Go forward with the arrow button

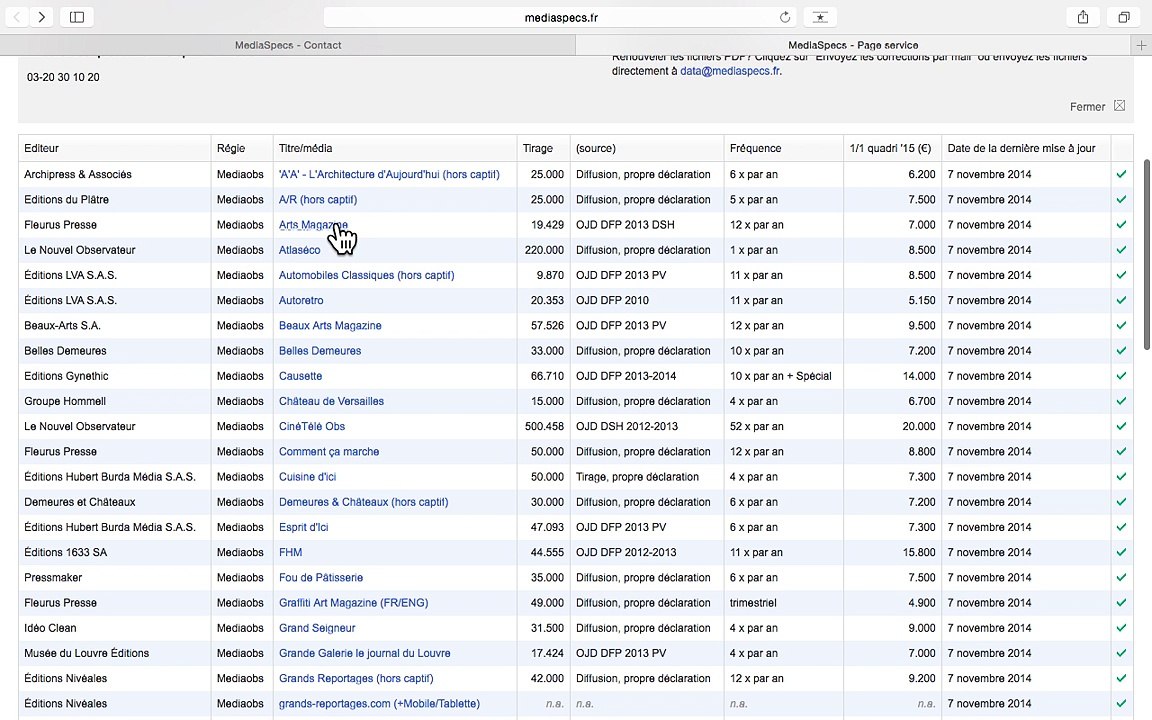click(x=42, y=17)
